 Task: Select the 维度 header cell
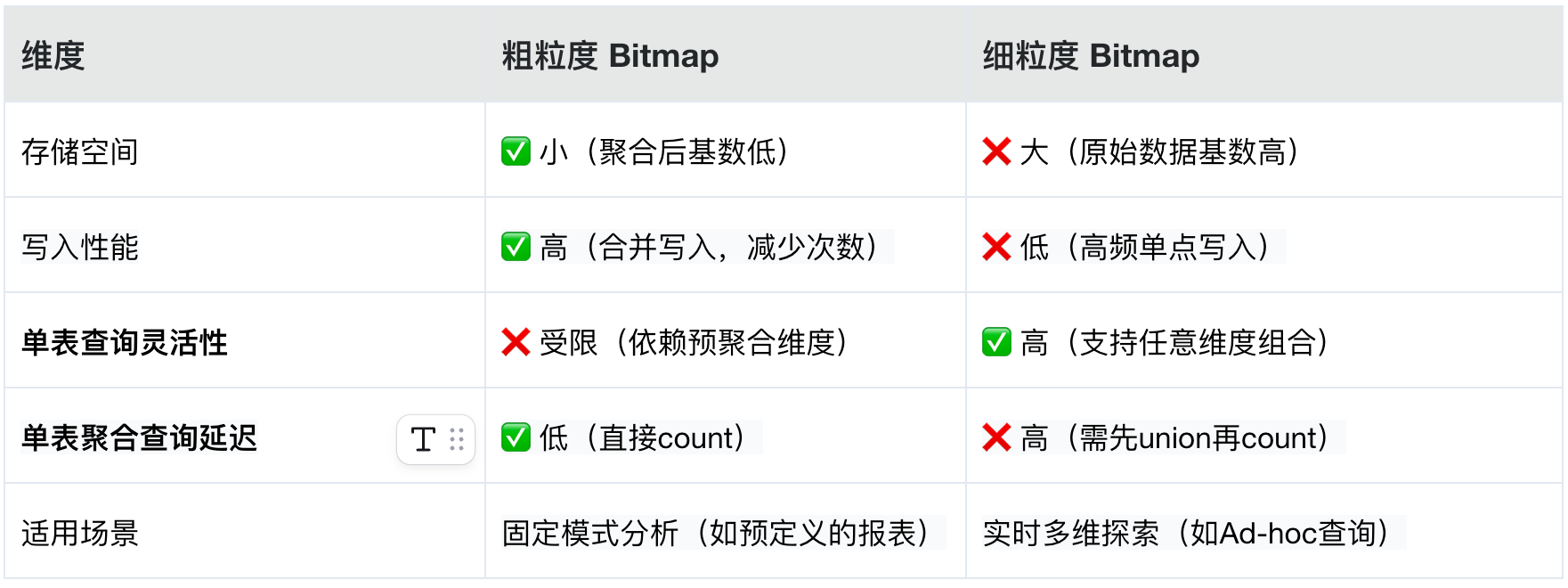pyautogui.click(x=245, y=55)
